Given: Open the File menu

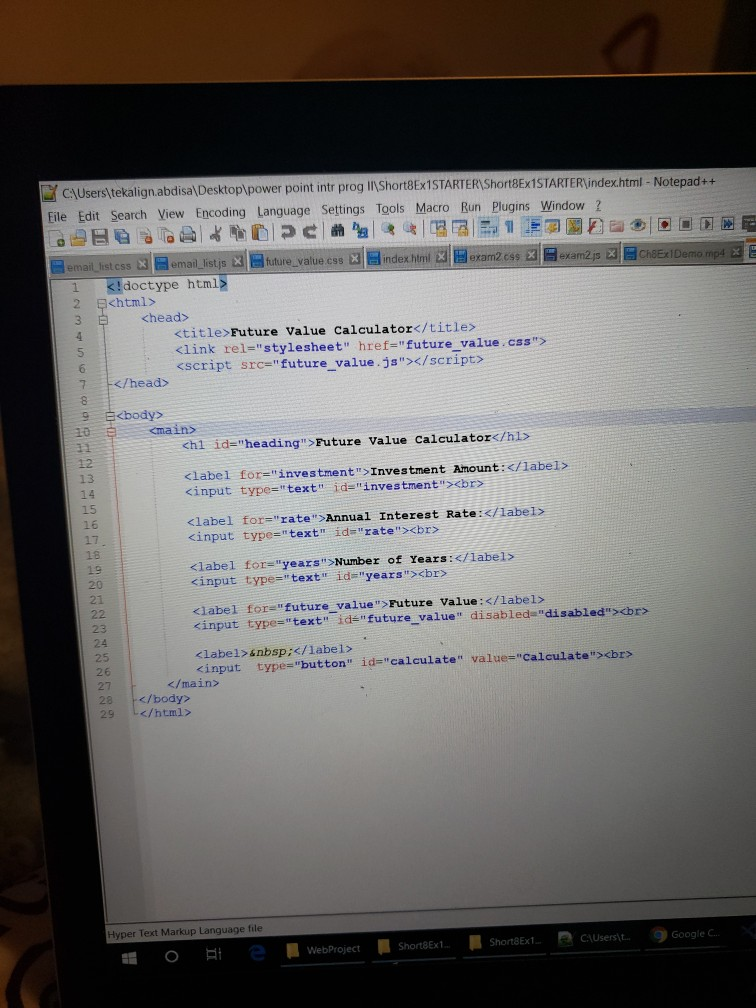Looking at the screenshot, I should [x=57, y=217].
